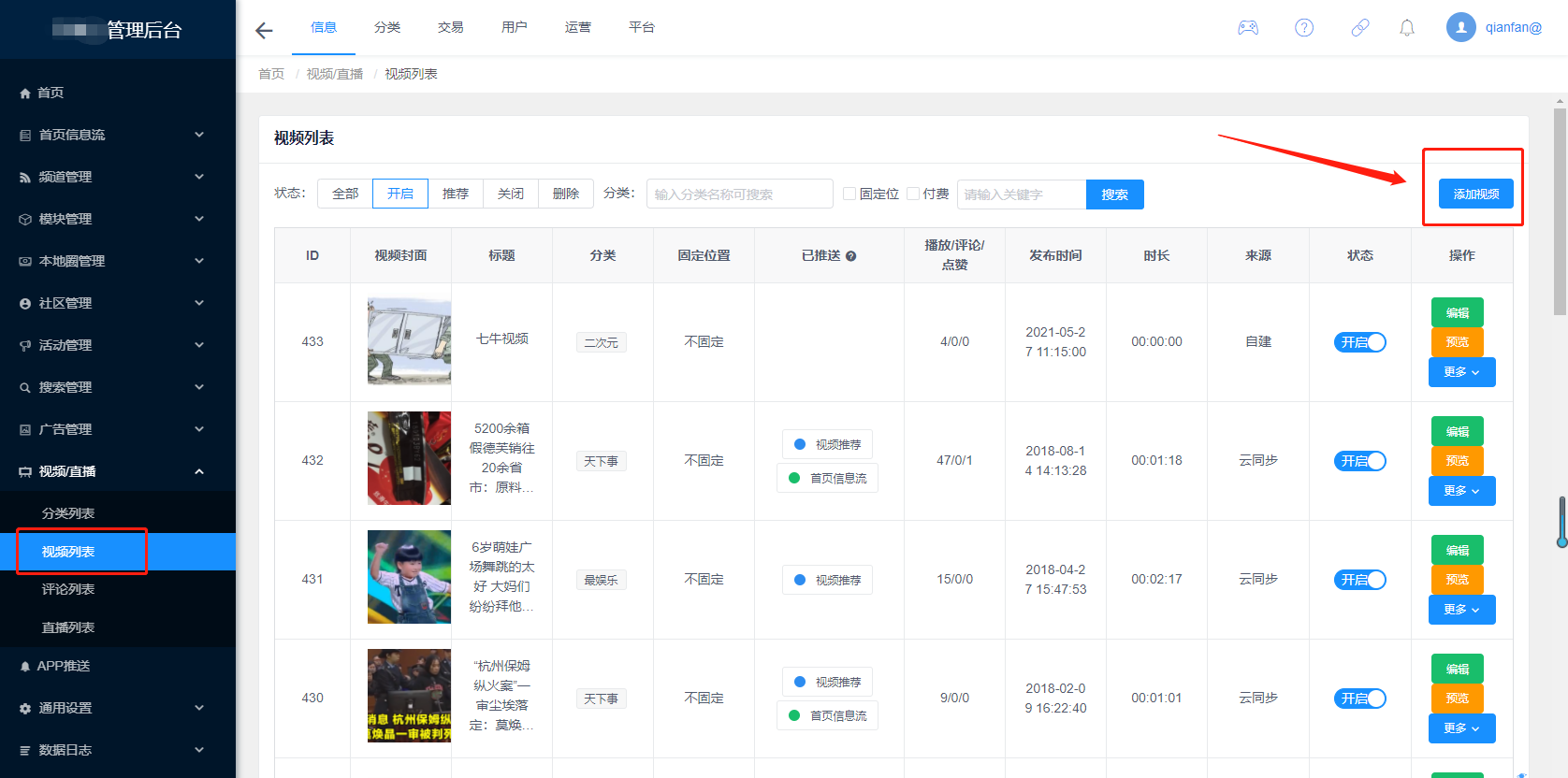Click the 模块管理 cube icon

[25, 220]
